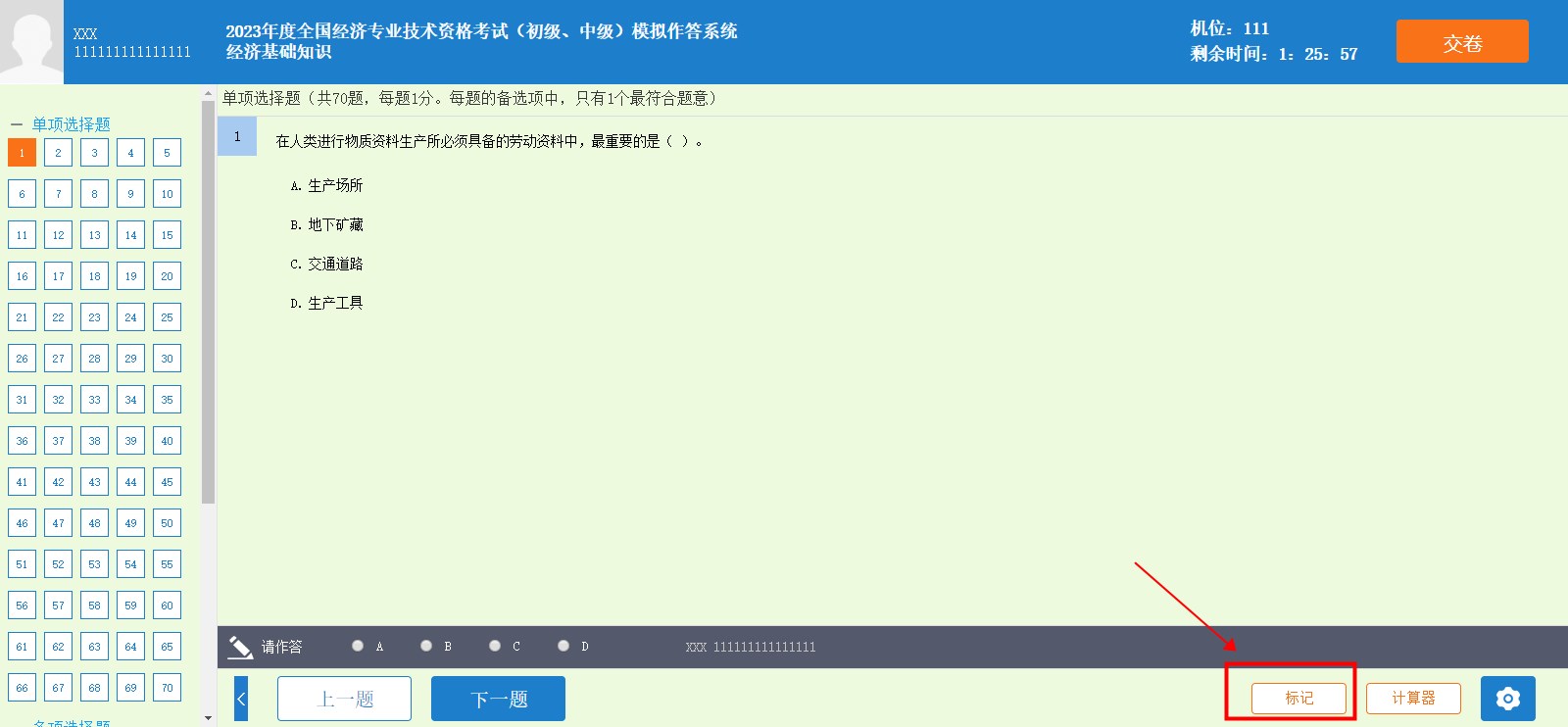
Task: Click answer text D. 生产工具
Action: pyautogui.click(x=326, y=303)
